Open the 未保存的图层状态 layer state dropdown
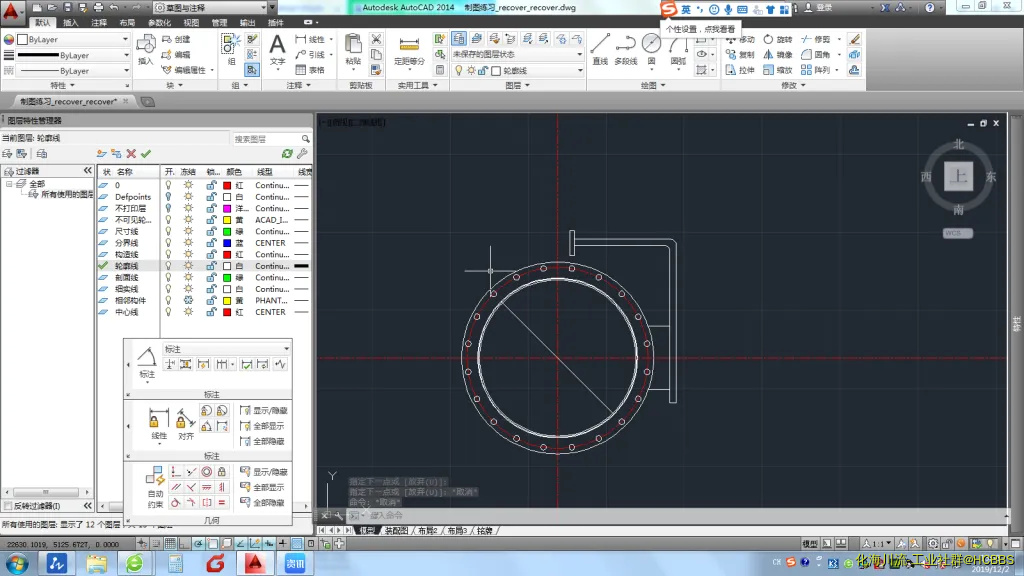This screenshot has width=1024, height=576. coord(517,54)
